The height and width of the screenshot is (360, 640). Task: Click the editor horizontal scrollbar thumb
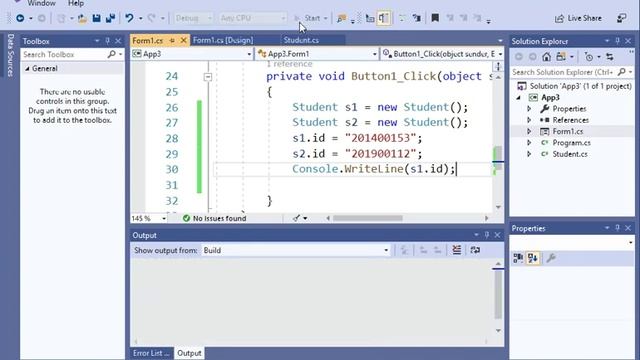click(x=368, y=218)
